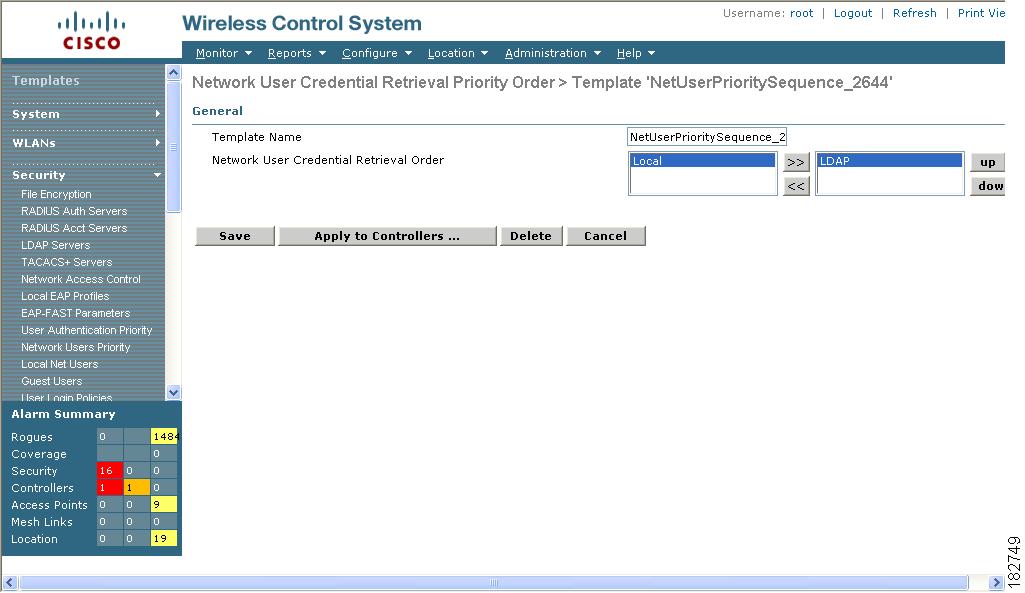Focus the Template Name field

coord(707,137)
